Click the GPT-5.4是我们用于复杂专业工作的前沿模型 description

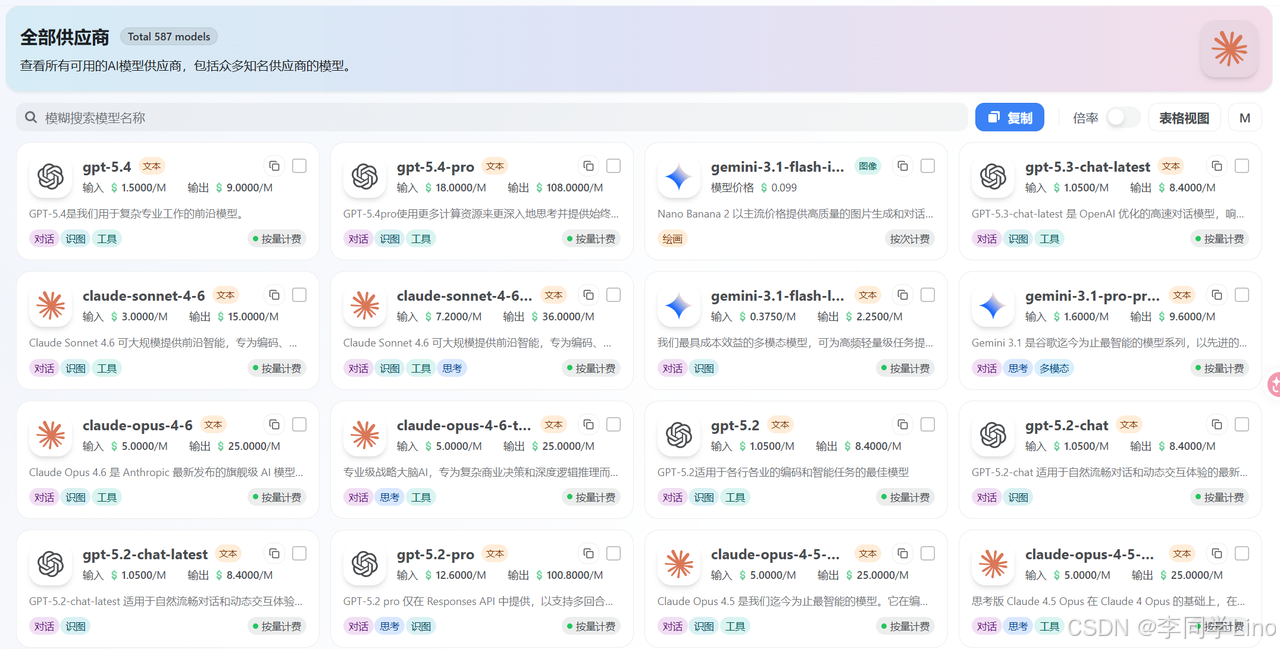point(137,213)
